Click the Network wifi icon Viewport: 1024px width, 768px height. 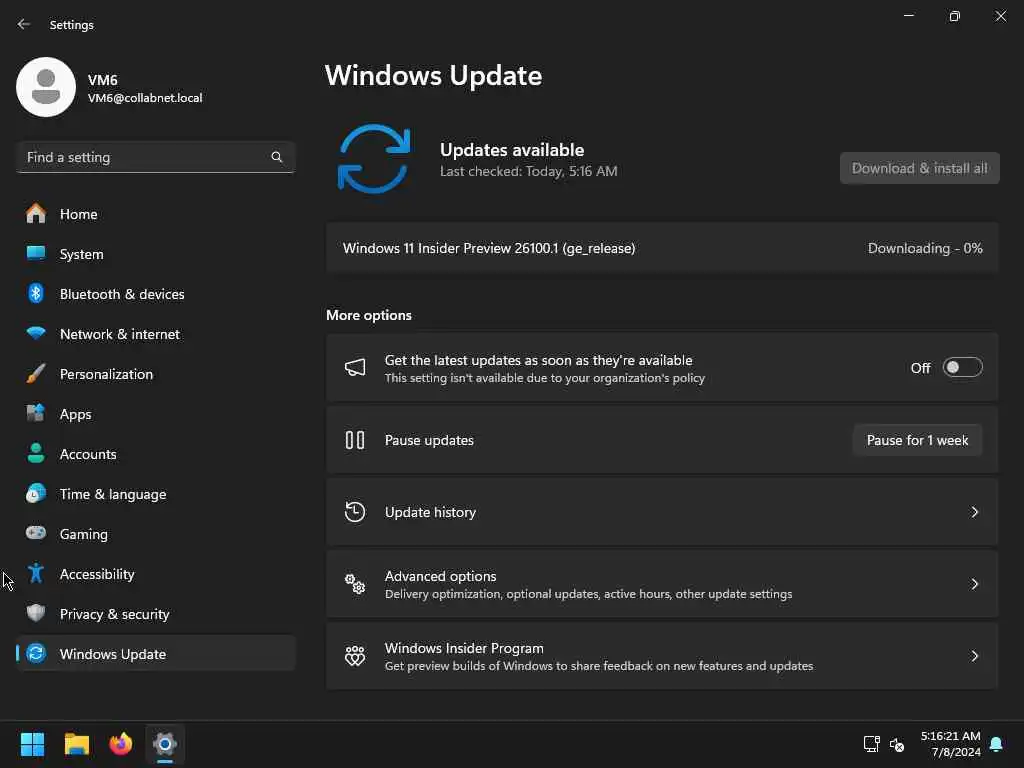[x=36, y=333]
